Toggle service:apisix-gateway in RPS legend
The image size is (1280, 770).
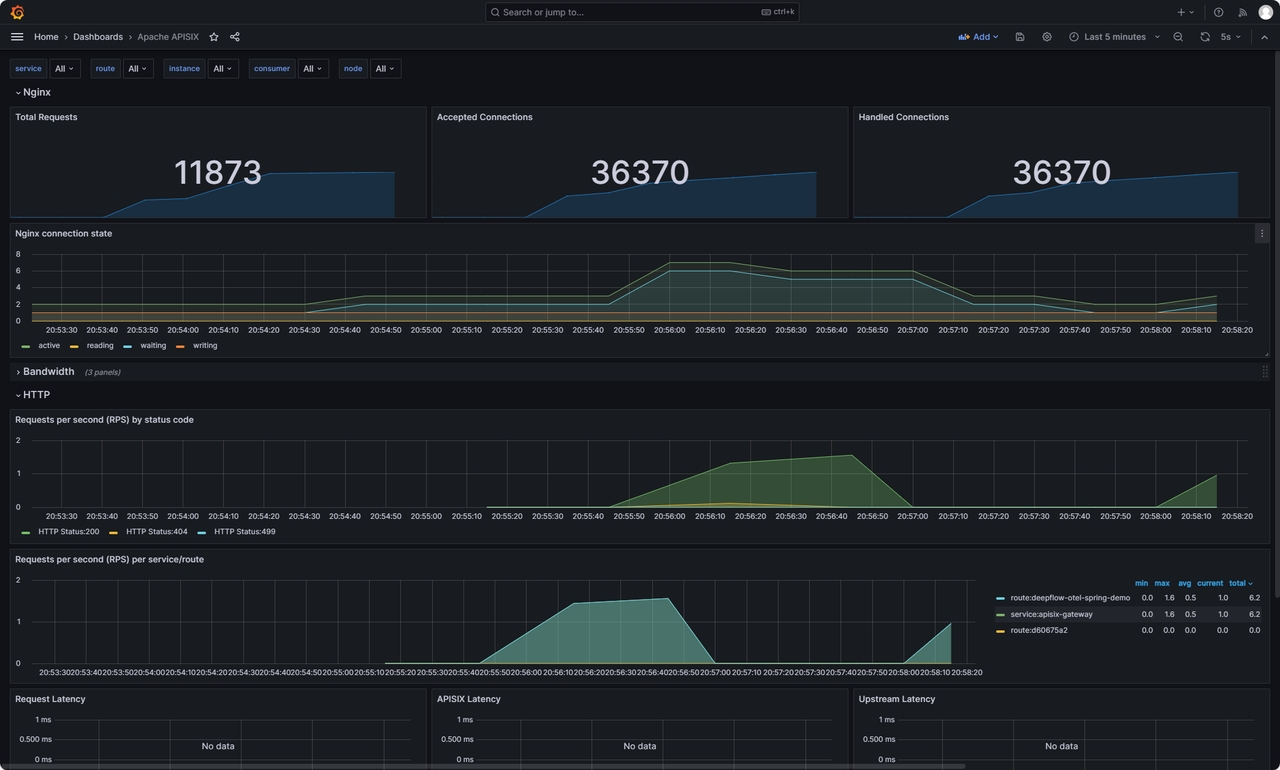pyautogui.click(x=1053, y=614)
